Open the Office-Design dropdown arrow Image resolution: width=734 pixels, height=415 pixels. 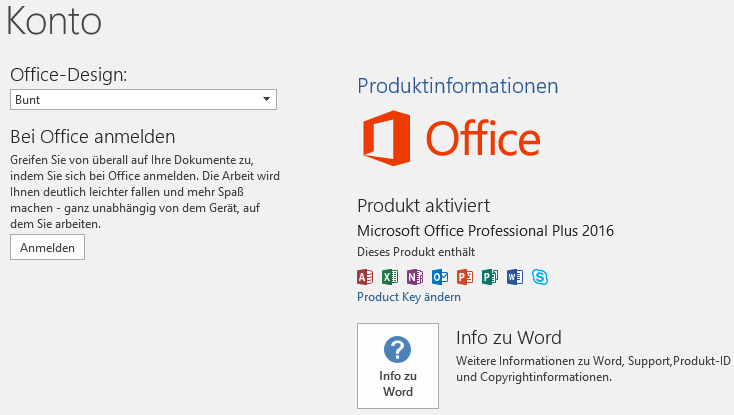click(x=266, y=99)
